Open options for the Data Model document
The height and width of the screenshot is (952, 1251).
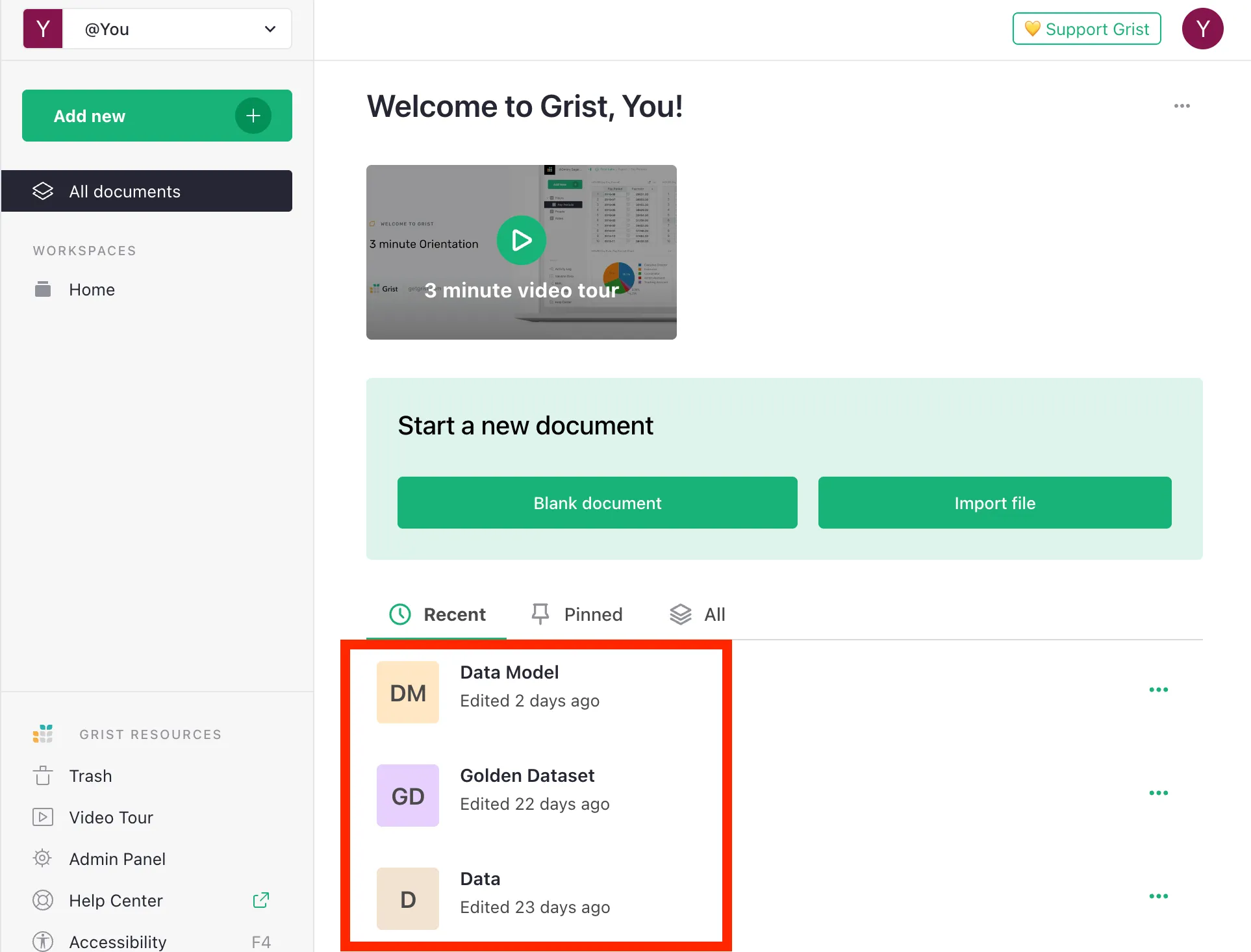[x=1158, y=690]
